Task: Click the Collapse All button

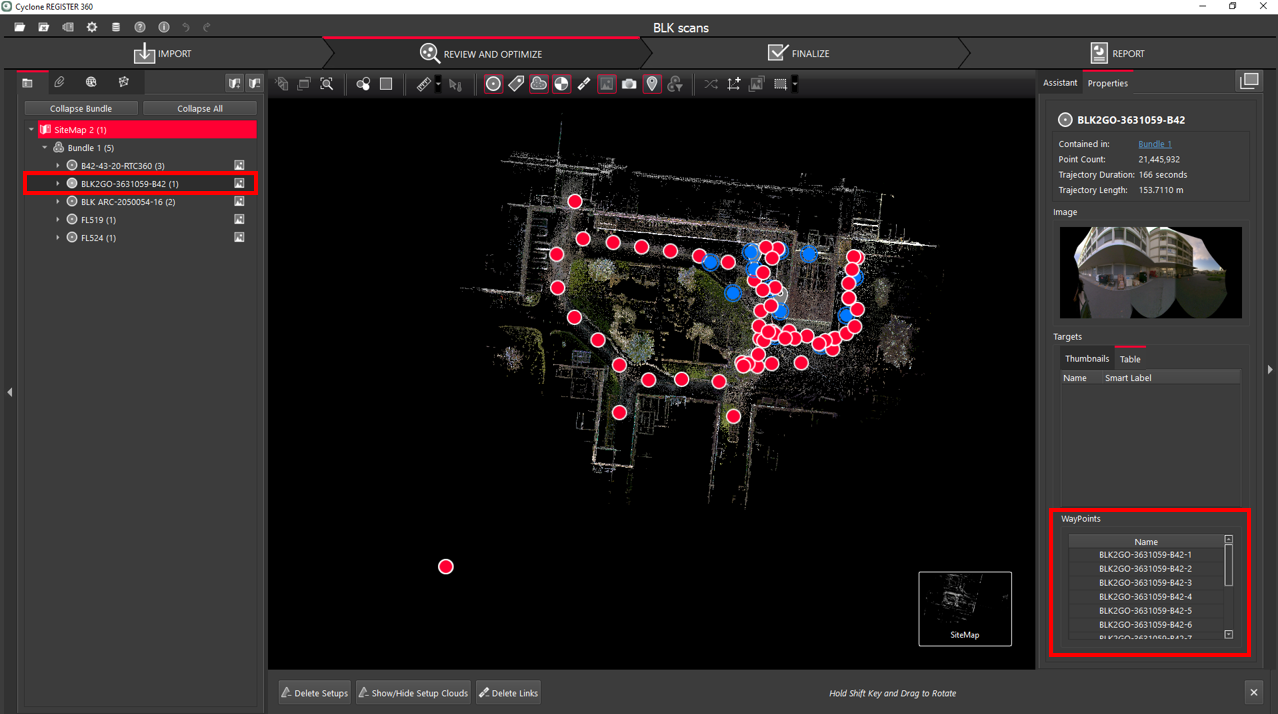Action: coord(200,108)
